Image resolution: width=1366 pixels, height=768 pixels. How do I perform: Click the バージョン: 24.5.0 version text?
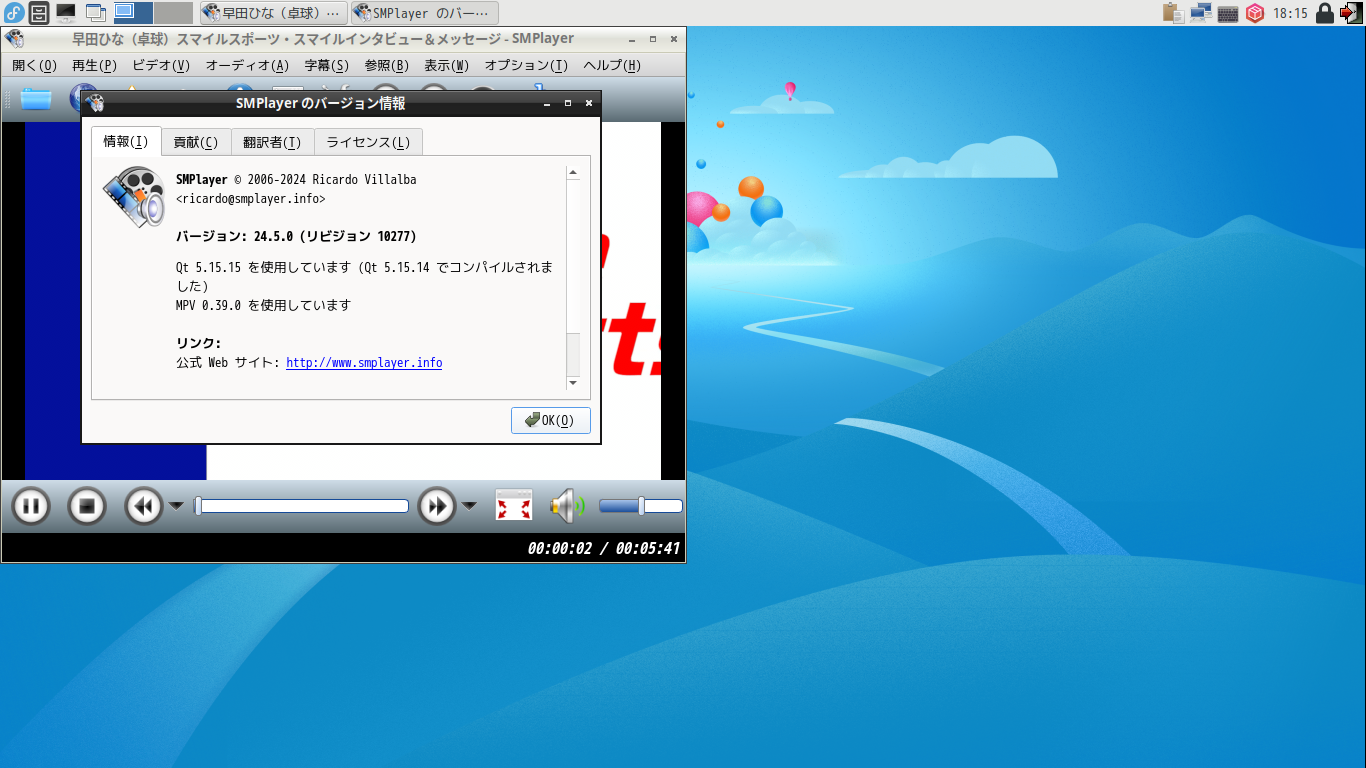(x=296, y=237)
